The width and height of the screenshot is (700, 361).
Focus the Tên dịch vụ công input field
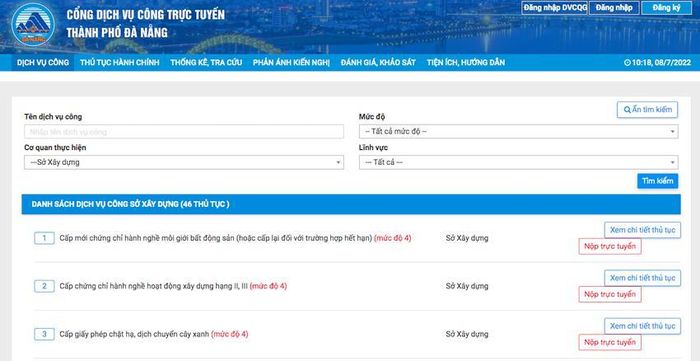pyautogui.click(x=184, y=132)
